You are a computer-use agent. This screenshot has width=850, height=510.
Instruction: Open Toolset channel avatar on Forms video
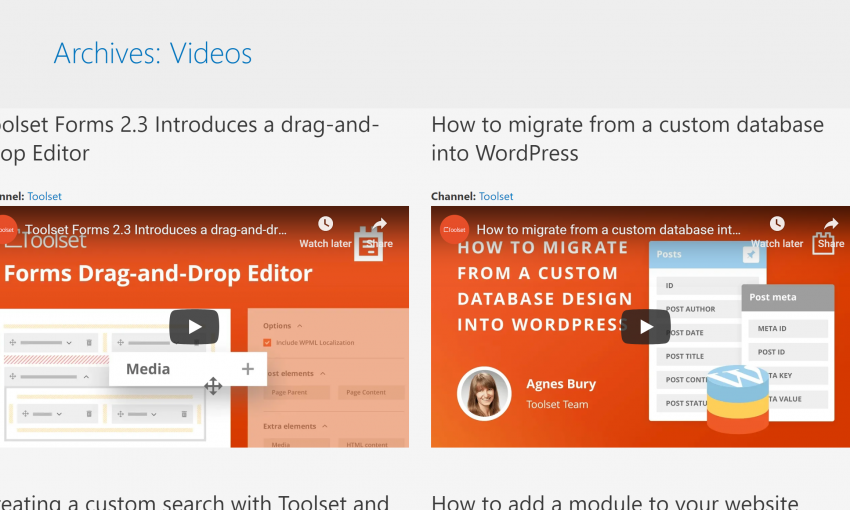click(8, 230)
